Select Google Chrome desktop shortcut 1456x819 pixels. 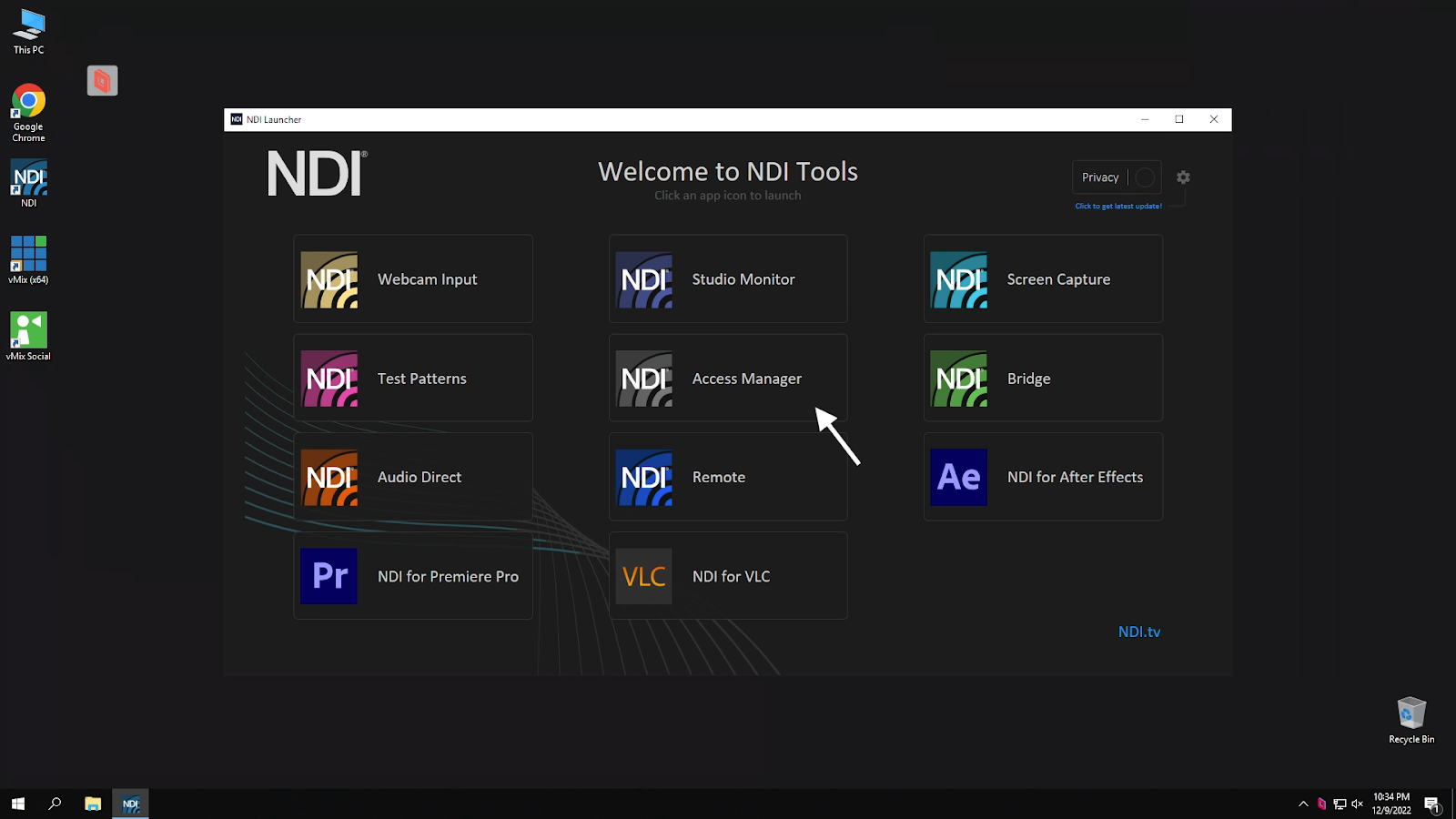(x=28, y=114)
